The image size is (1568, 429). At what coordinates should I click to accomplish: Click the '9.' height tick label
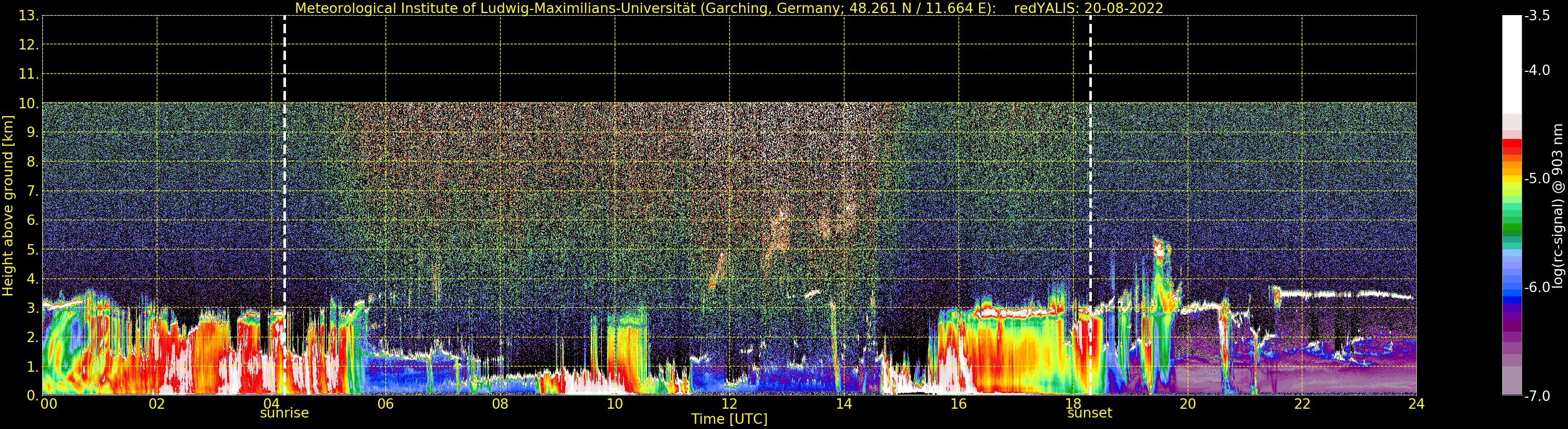tap(33, 133)
